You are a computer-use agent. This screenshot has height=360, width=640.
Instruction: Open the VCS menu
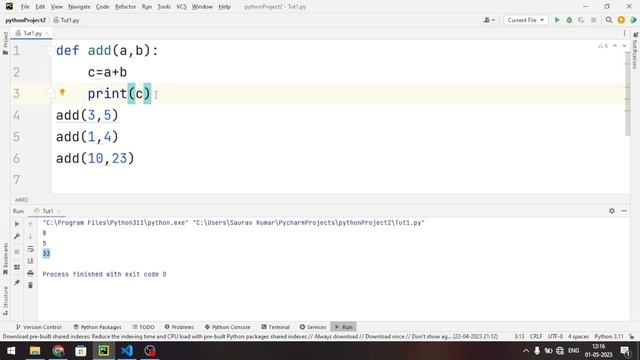(181, 7)
